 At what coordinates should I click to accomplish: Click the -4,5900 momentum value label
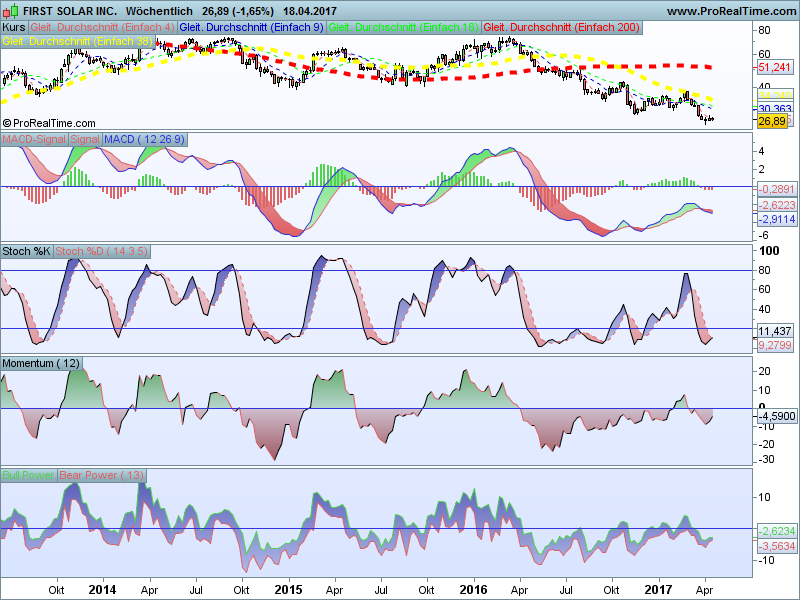coord(776,416)
